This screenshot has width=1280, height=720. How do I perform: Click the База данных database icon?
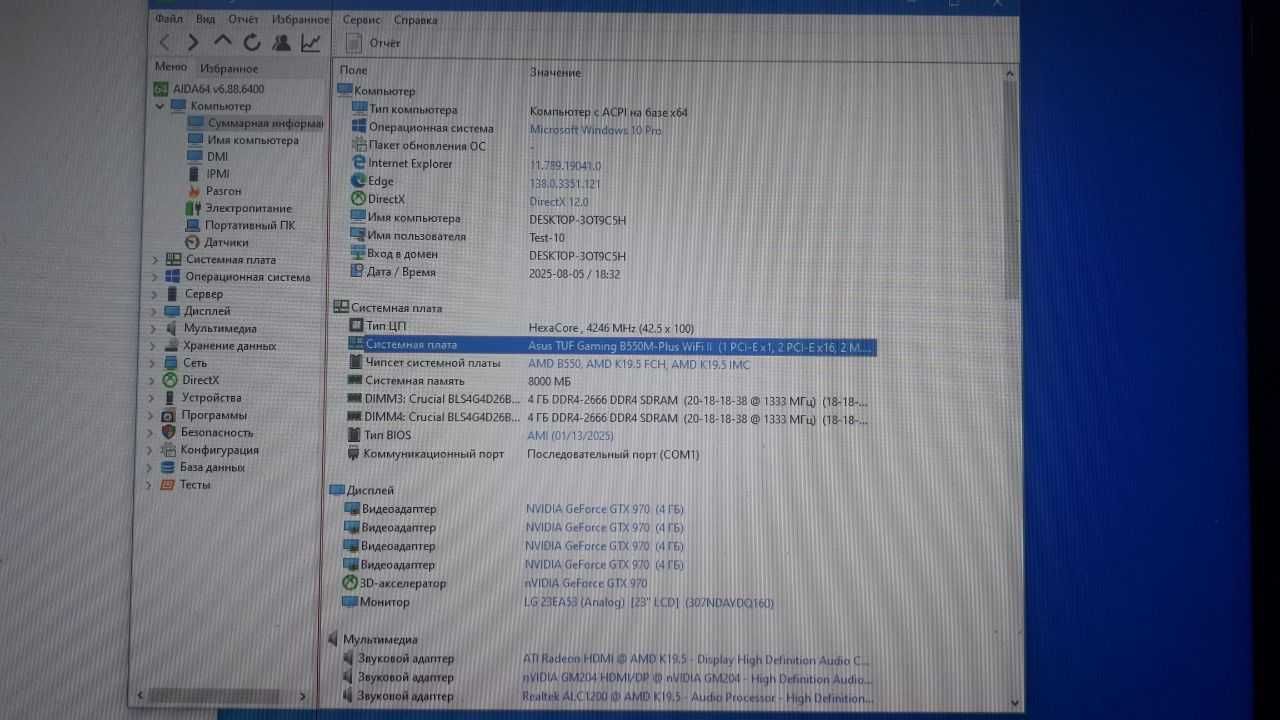point(170,467)
